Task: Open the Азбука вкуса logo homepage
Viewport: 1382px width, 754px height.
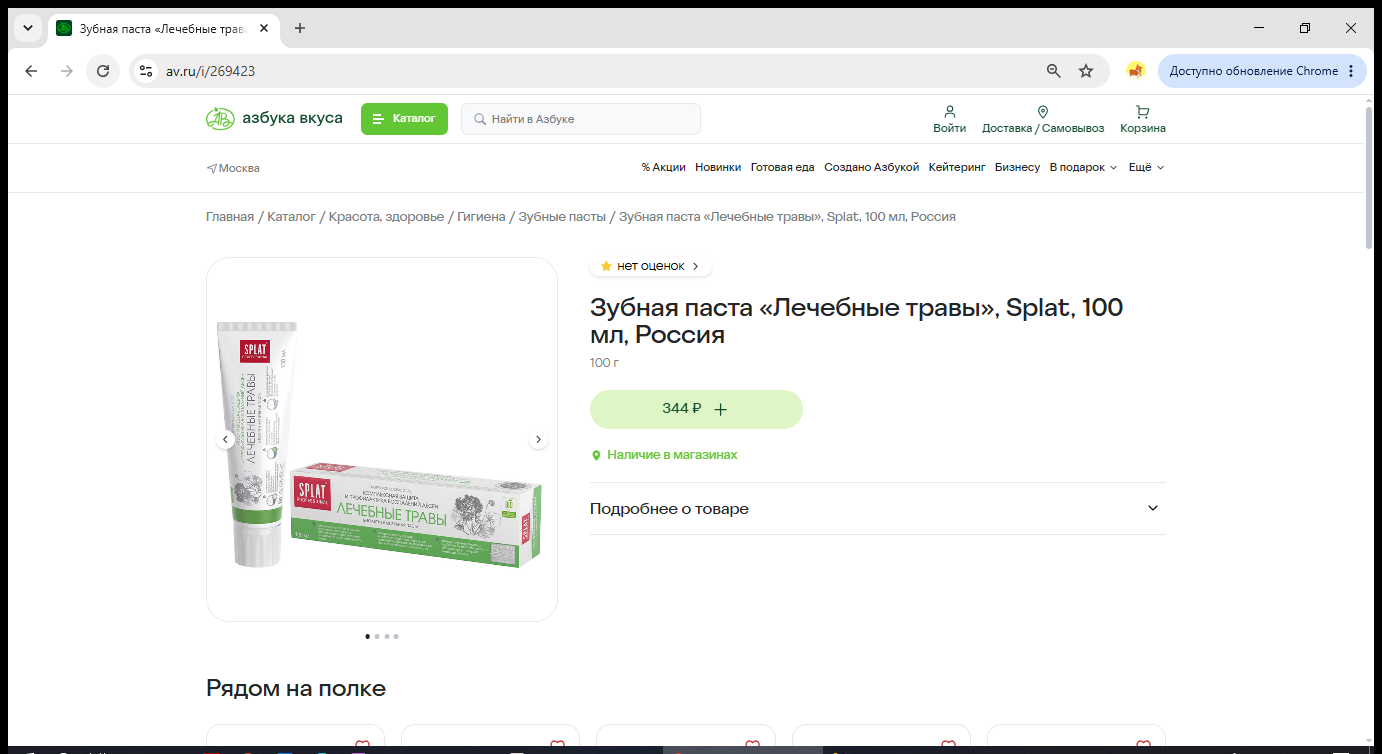Action: 274,119
